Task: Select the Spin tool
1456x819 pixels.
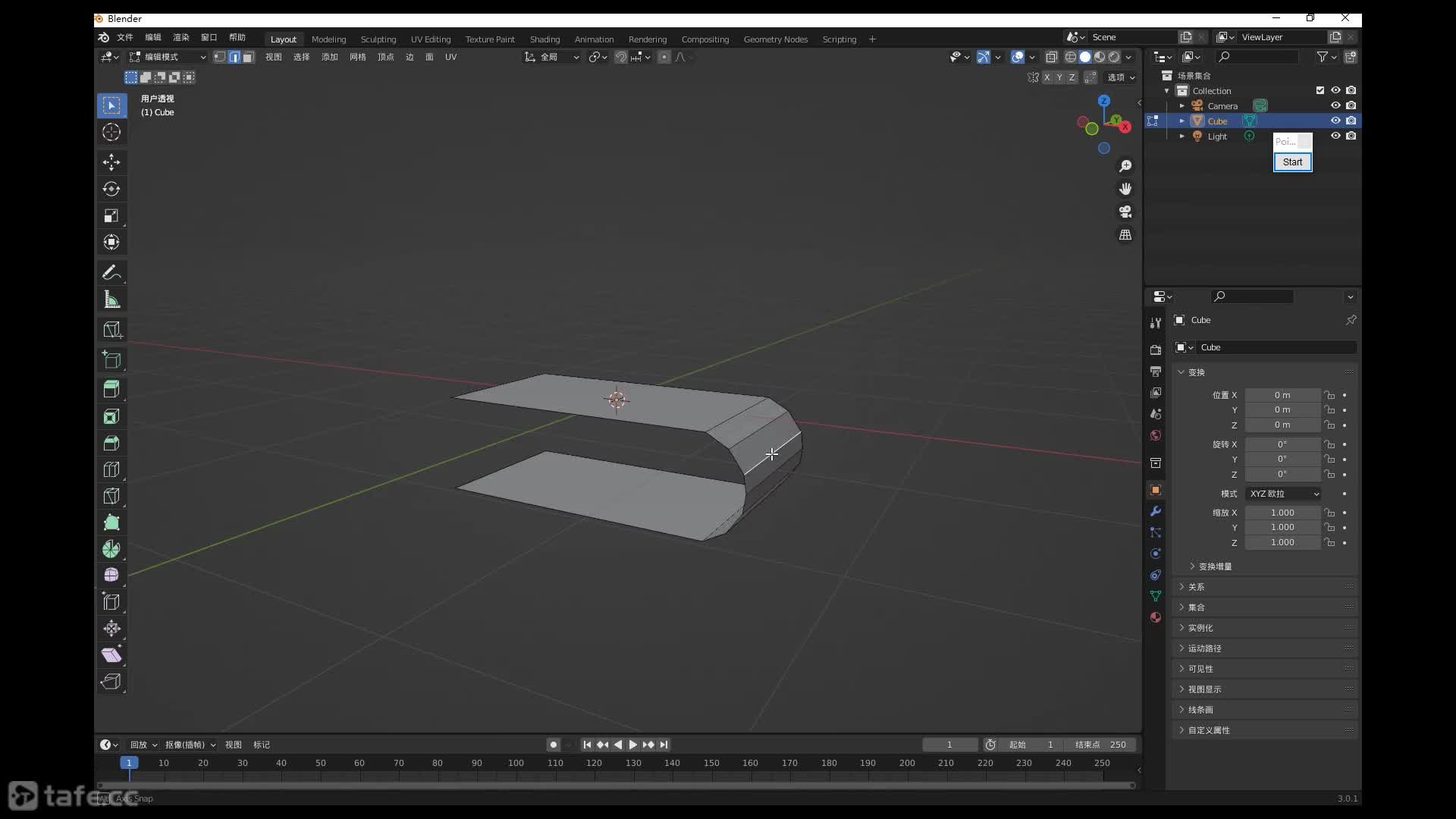Action: 111,549
